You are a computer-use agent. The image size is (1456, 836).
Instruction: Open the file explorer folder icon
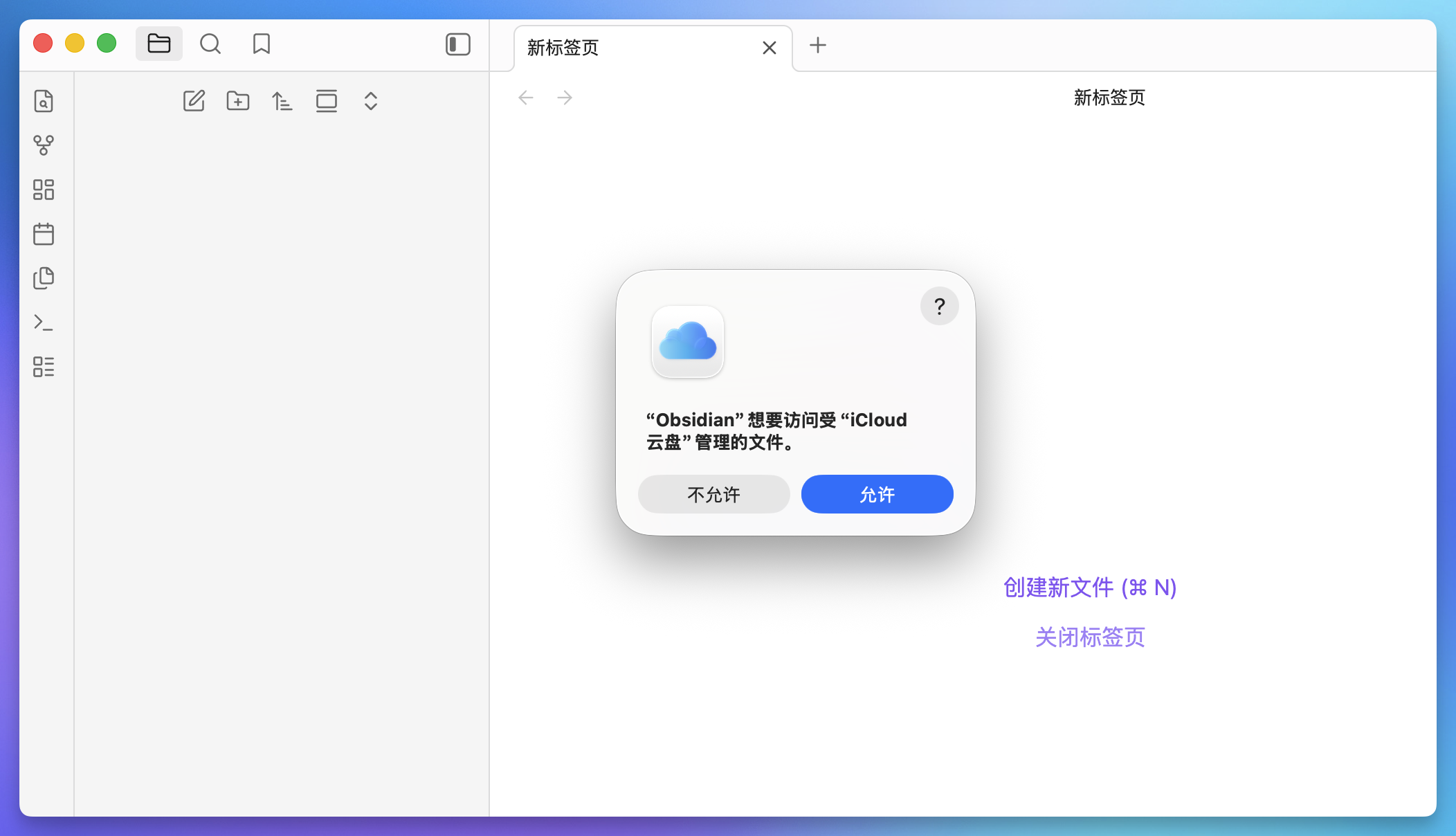click(159, 44)
